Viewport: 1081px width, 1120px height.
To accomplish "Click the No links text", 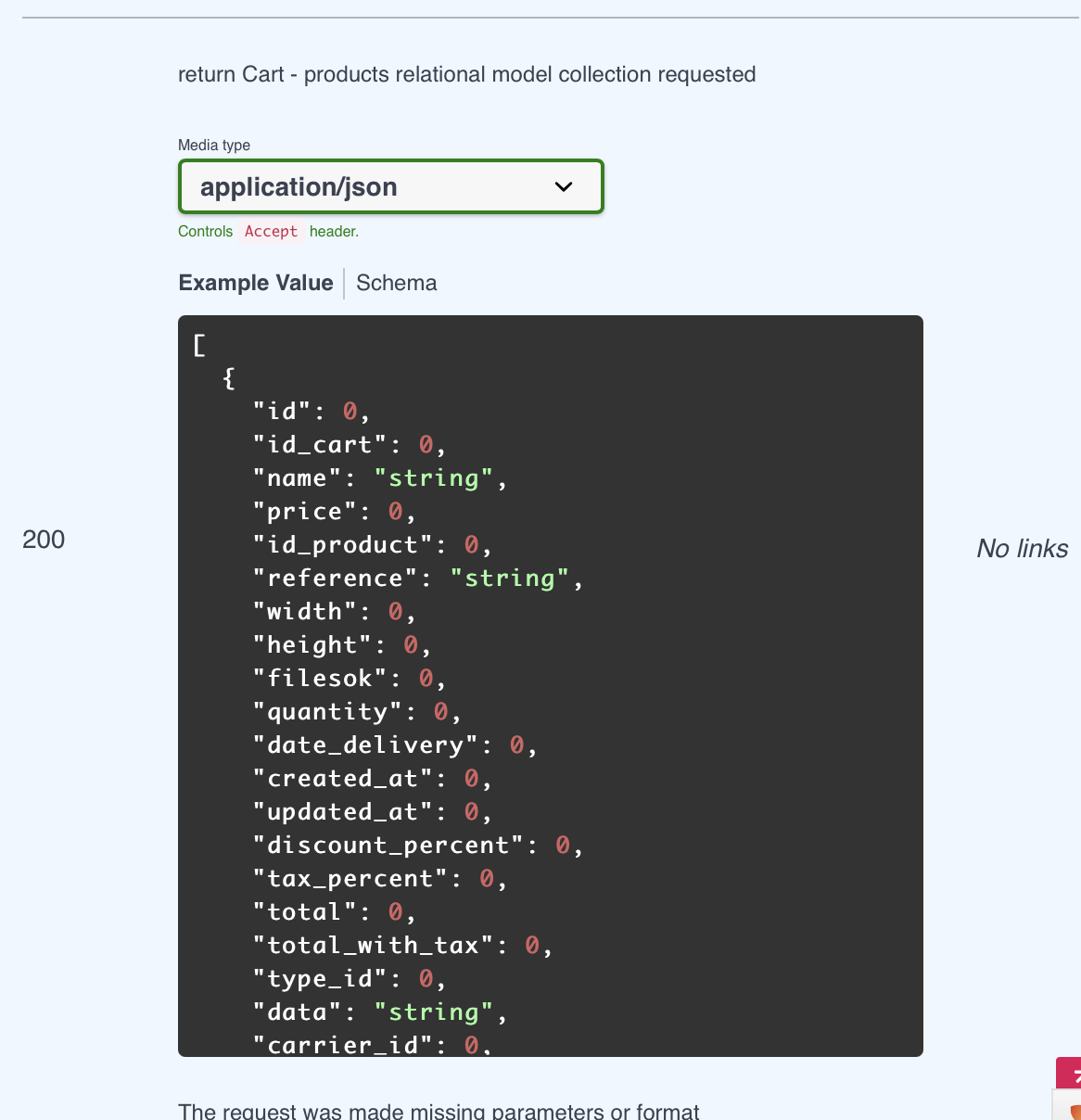I will [x=1023, y=548].
